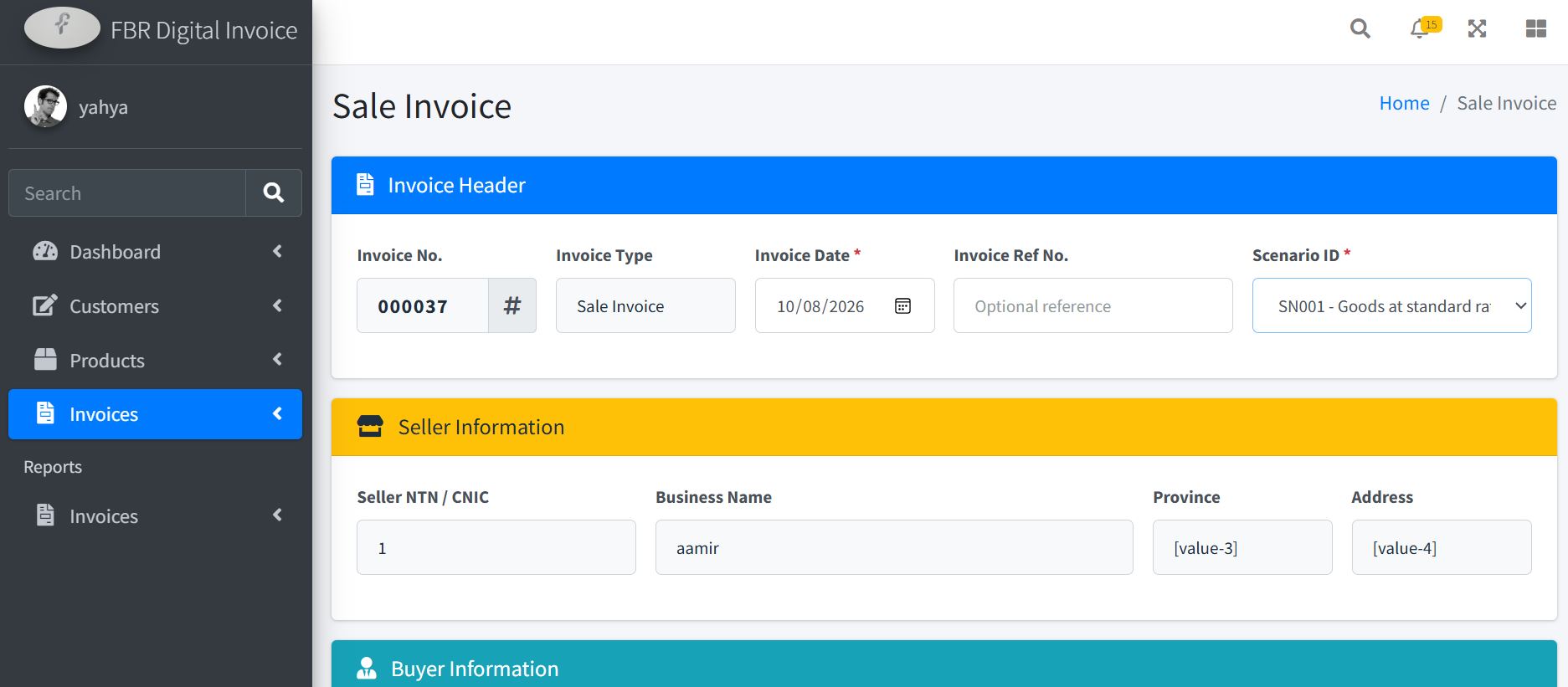Expand the Dashboard menu chevron
Viewport: 1568px width, 687px height.
[277, 251]
